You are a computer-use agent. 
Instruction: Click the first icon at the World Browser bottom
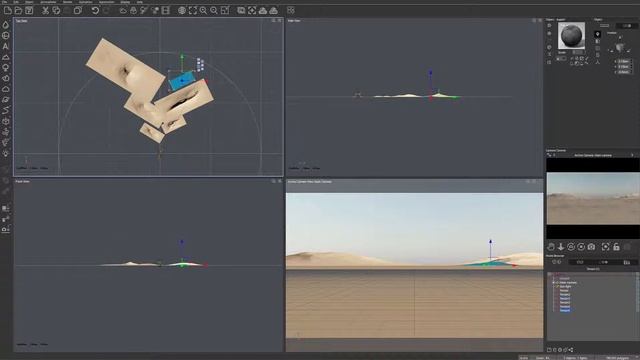coord(549,350)
